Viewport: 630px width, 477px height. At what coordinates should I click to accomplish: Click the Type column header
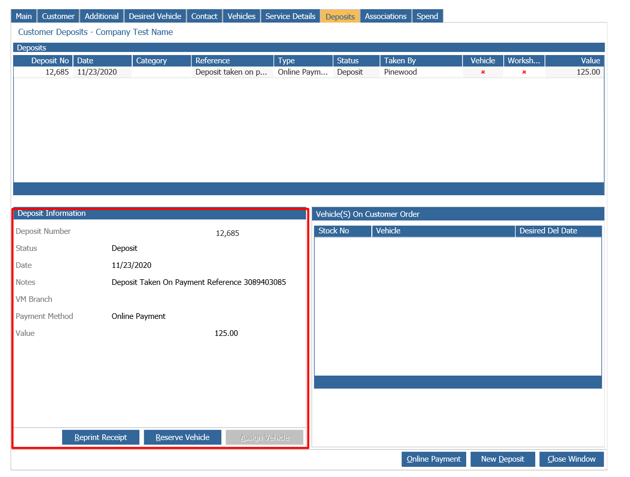coord(303,61)
